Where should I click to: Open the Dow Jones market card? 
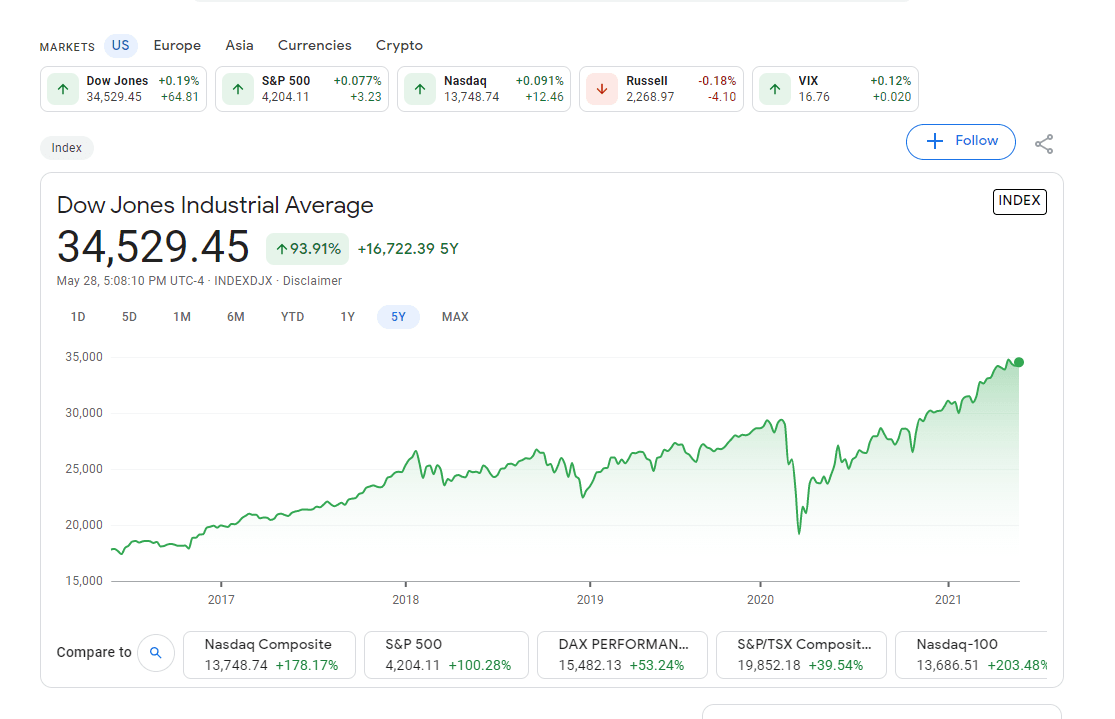tap(123, 89)
